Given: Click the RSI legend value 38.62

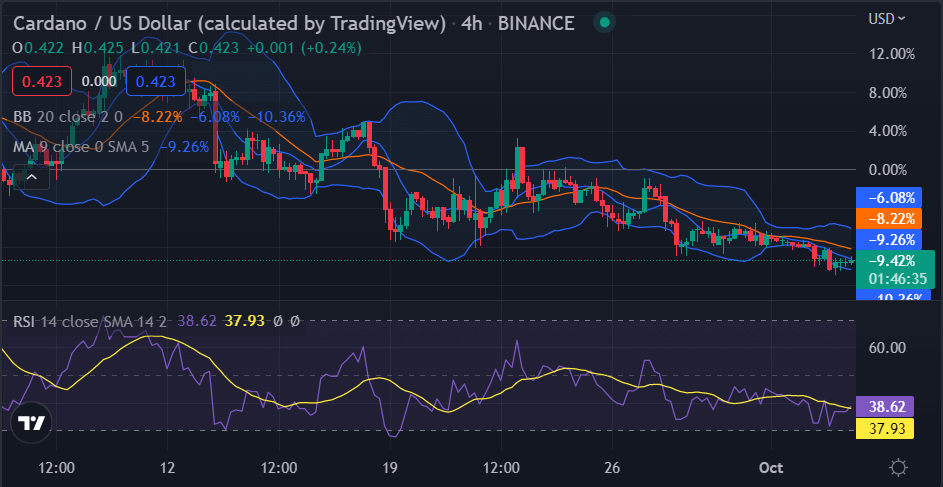Looking at the screenshot, I should coord(197,322).
